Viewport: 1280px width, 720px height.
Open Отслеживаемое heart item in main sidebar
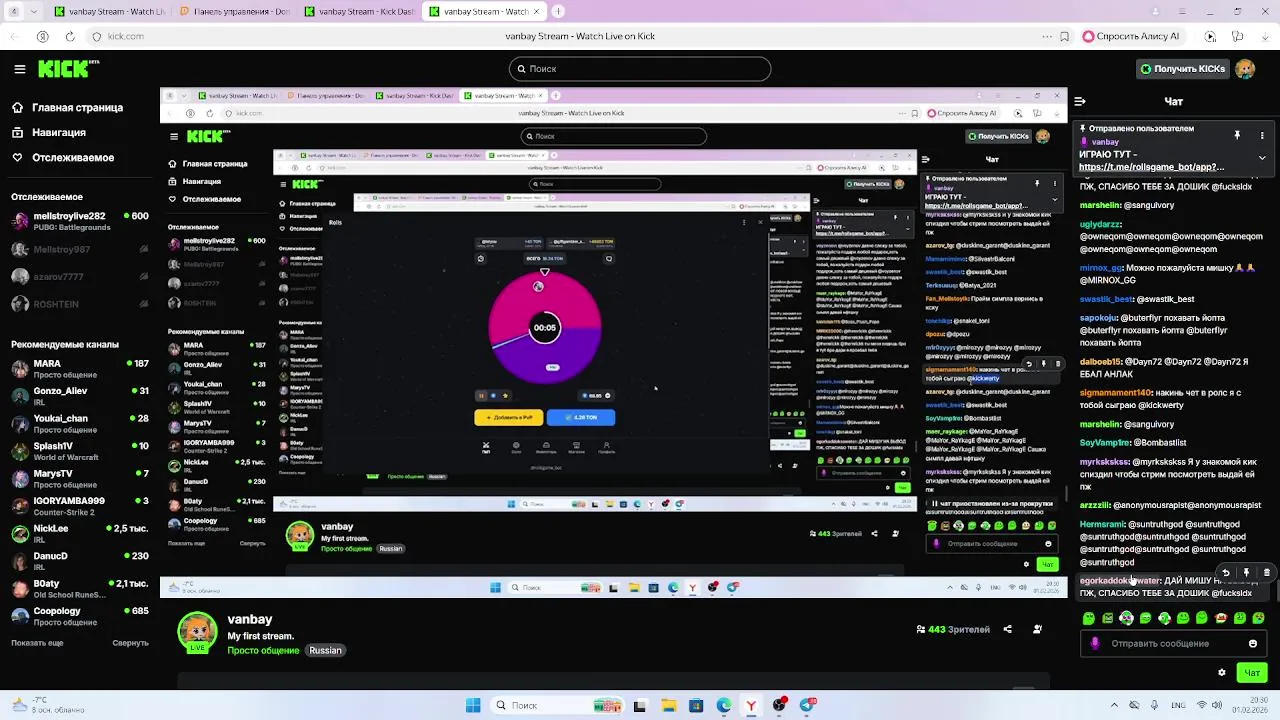pos(63,157)
